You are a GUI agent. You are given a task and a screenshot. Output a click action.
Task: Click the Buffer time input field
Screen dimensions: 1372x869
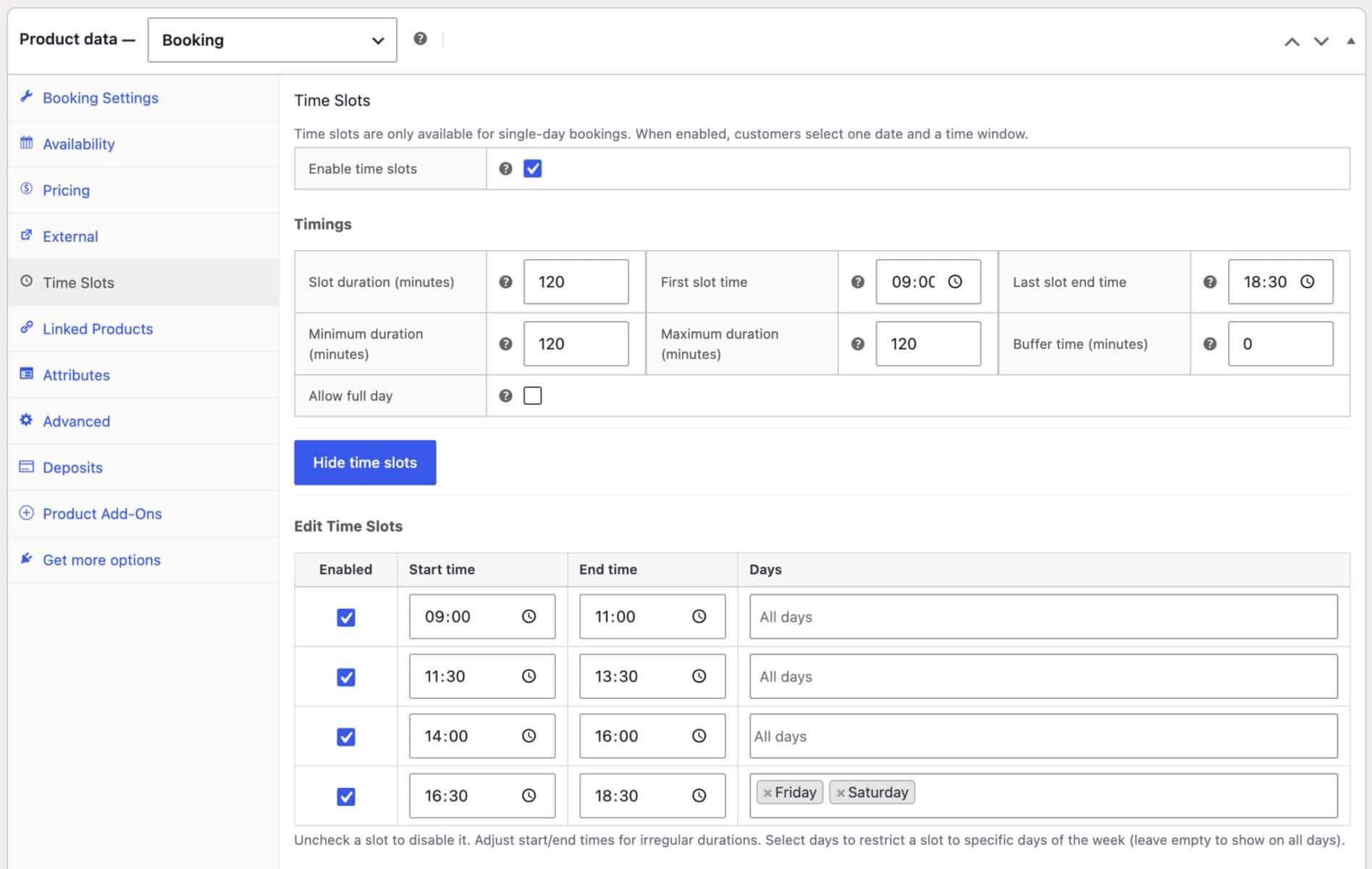pyautogui.click(x=1281, y=344)
